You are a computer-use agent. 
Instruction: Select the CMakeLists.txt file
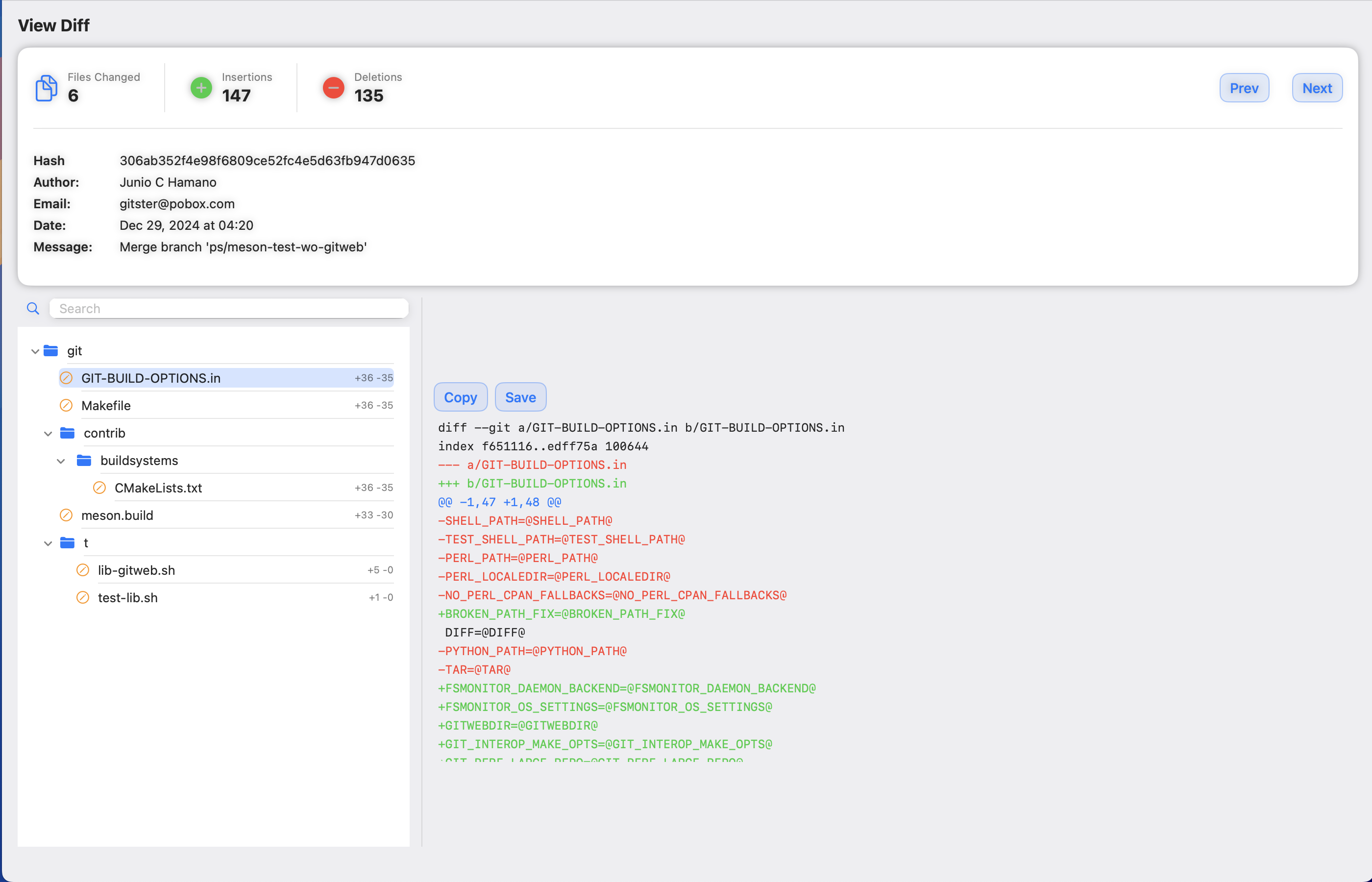[159, 488]
